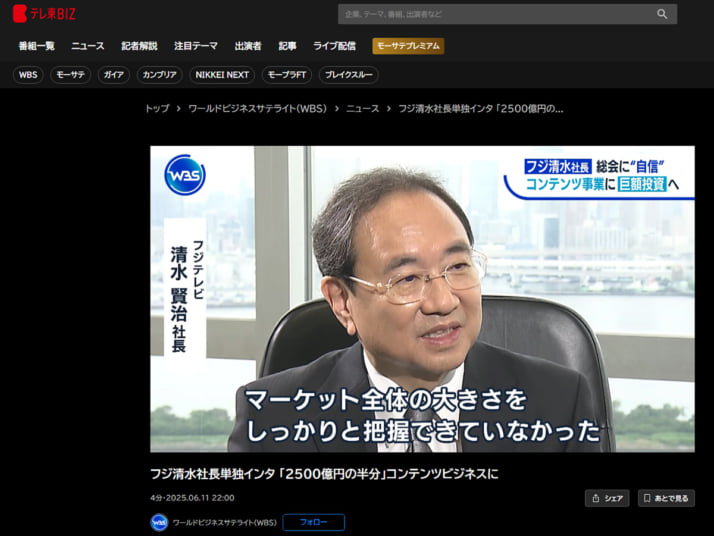Play the video thumbnail
714x536 pixels.
click(x=422, y=299)
